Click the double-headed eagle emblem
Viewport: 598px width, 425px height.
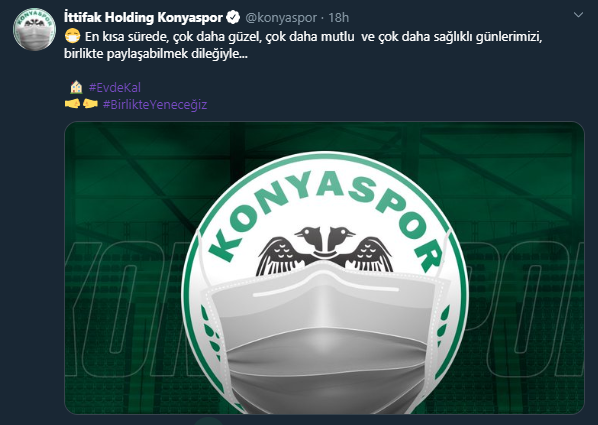[x=325, y=250]
